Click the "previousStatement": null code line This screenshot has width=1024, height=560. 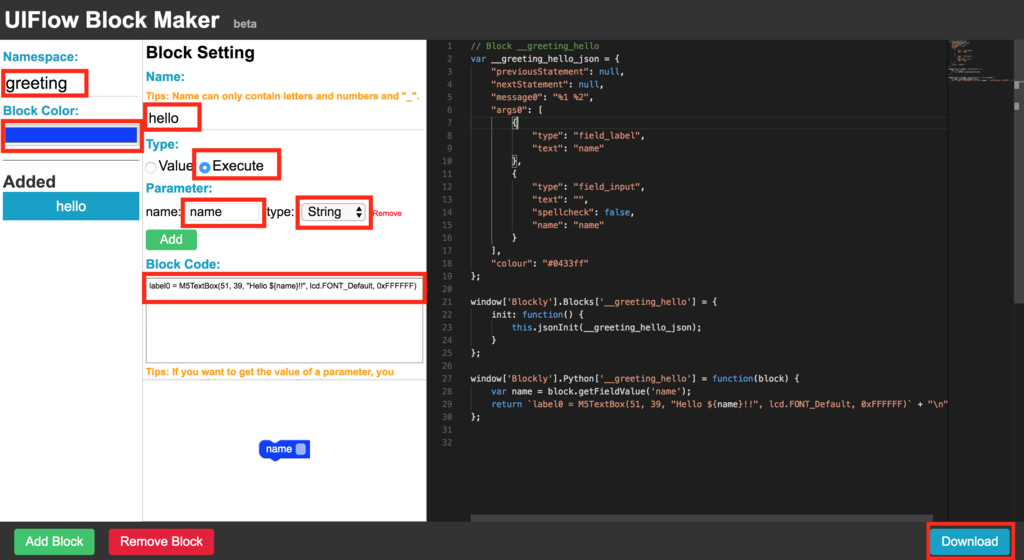pos(558,72)
